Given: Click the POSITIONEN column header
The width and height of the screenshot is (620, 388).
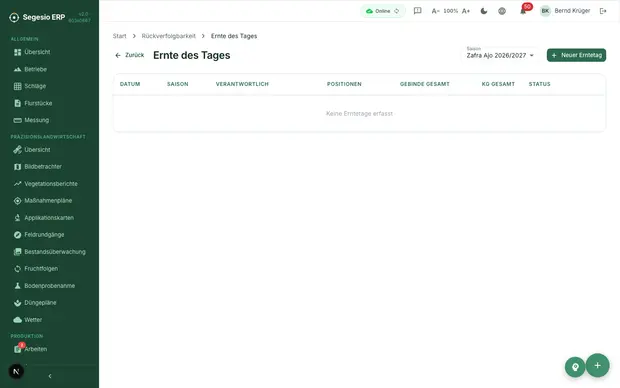Looking at the screenshot, I should tap(344, 84).
